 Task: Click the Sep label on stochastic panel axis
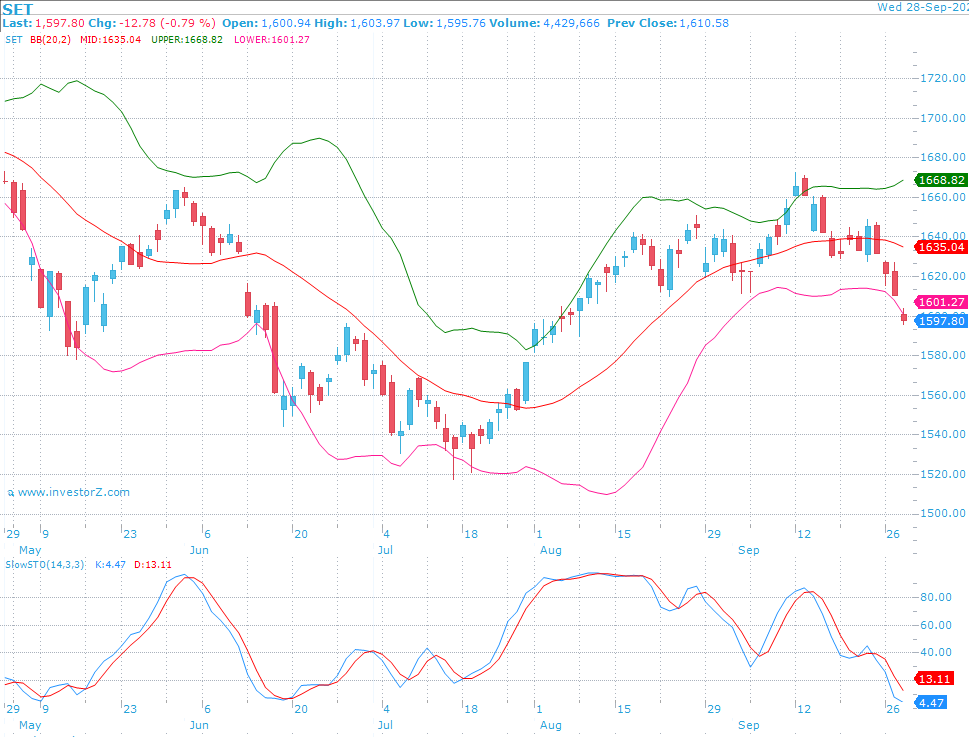pyautogui.click(x=748, y=725)
